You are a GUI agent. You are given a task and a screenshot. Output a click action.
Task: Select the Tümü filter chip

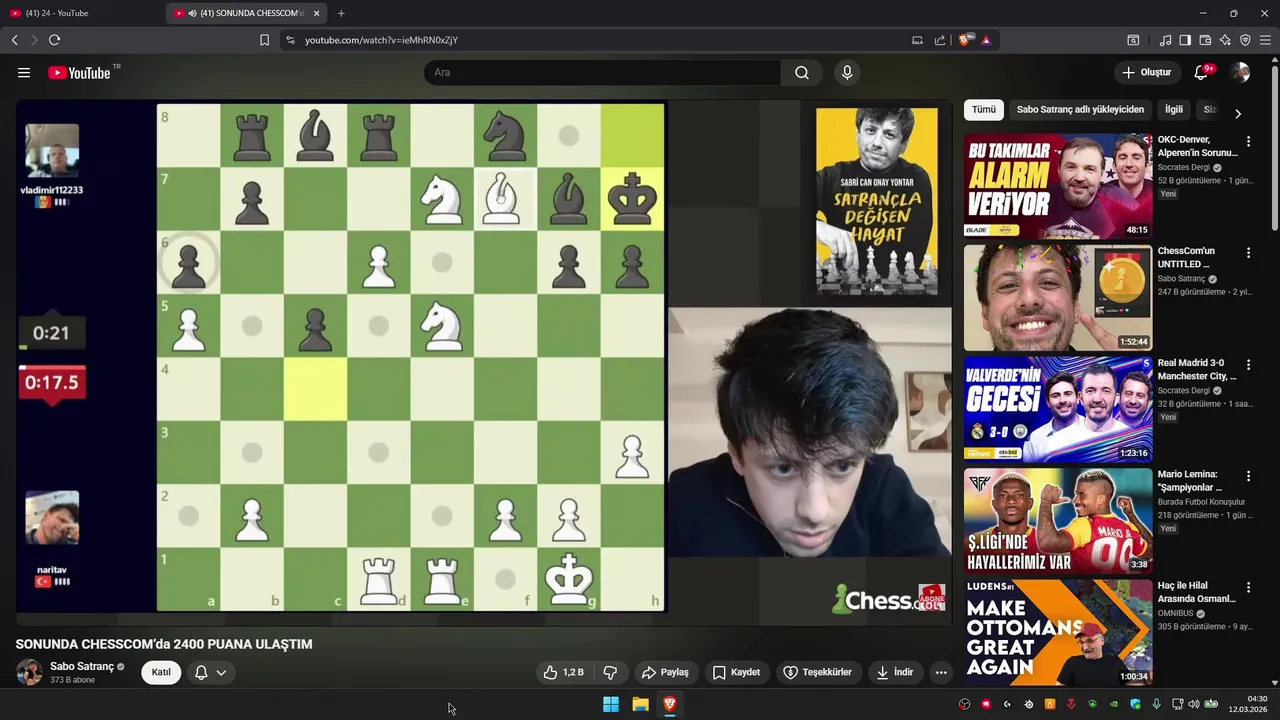pos(984,109)
